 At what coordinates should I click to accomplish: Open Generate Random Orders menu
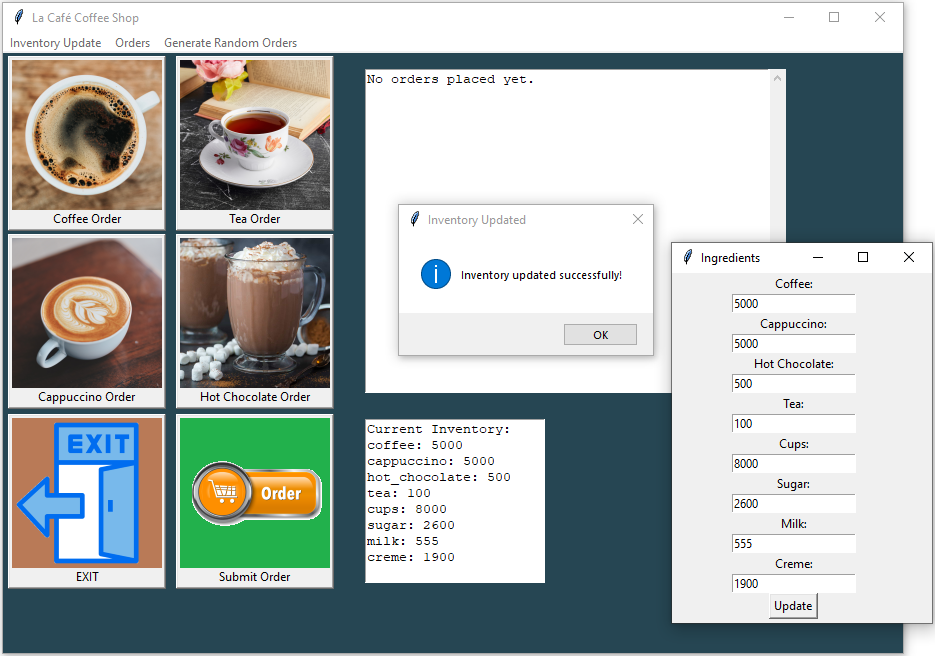coord(230,43)
